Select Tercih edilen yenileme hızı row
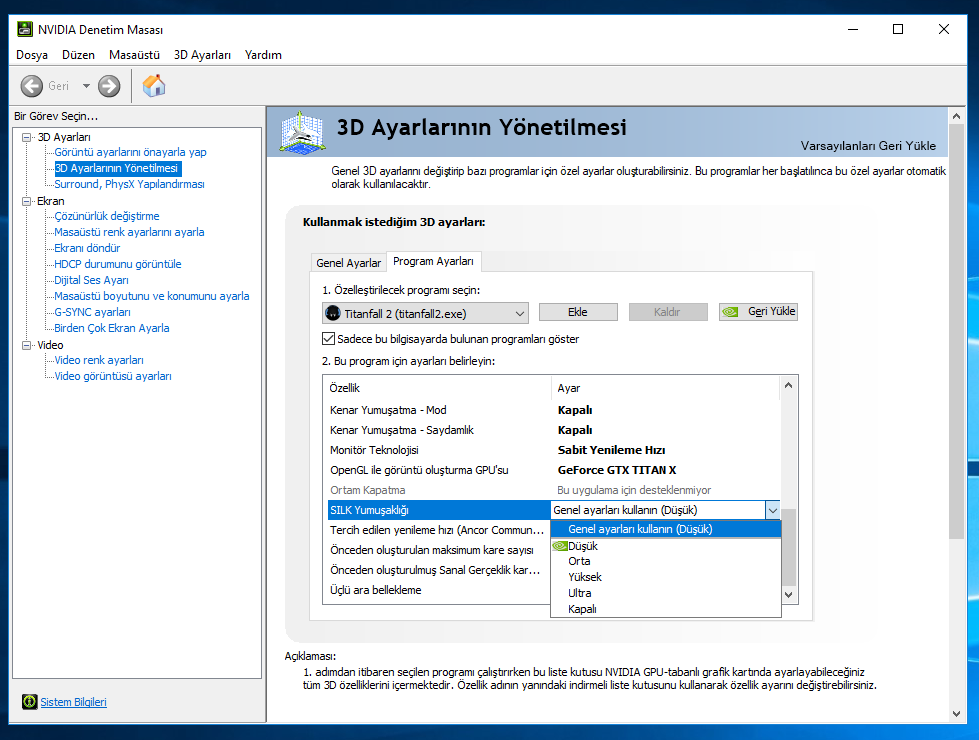The image size is (979, 740). click(x=437, y=530)
